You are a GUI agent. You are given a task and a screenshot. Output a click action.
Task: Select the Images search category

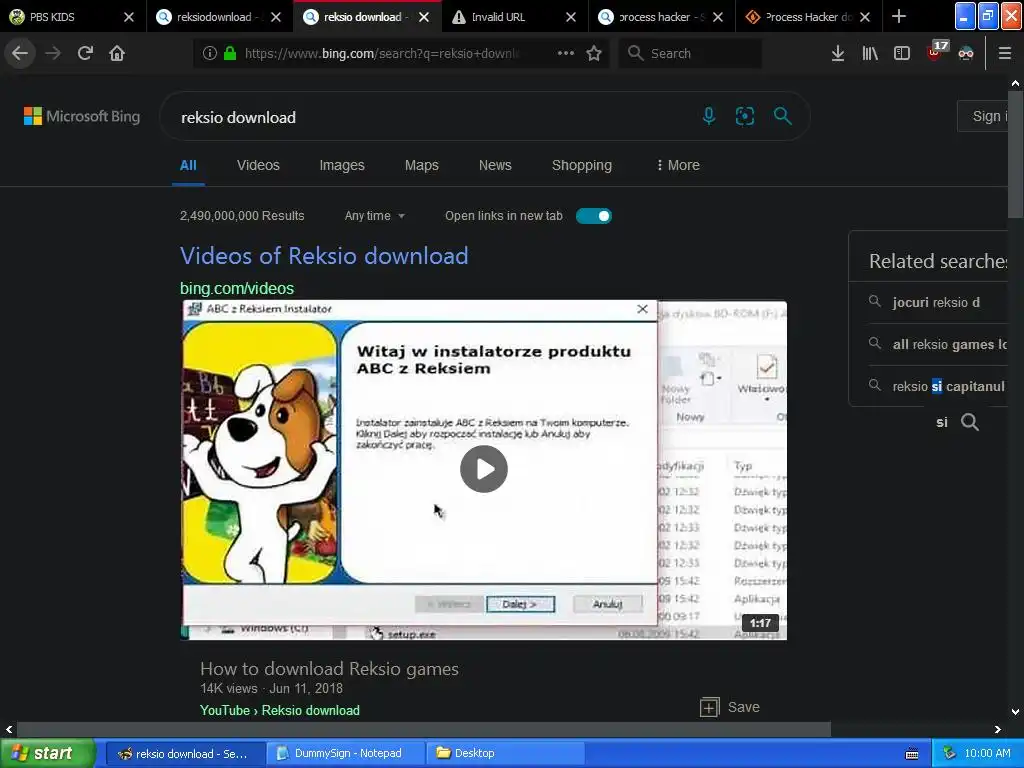point(342,165)
